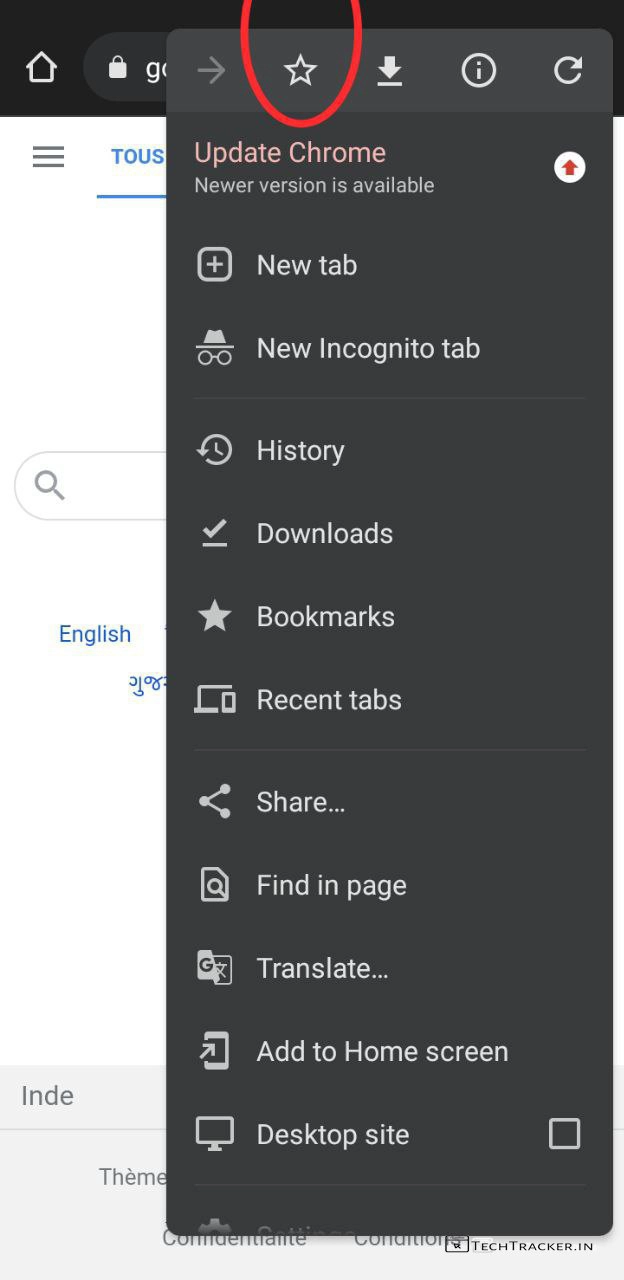The width and height of the screenshot is (624, 1280).
Task: Enable the Desktop site checkbox
Action: point(564,1134)
